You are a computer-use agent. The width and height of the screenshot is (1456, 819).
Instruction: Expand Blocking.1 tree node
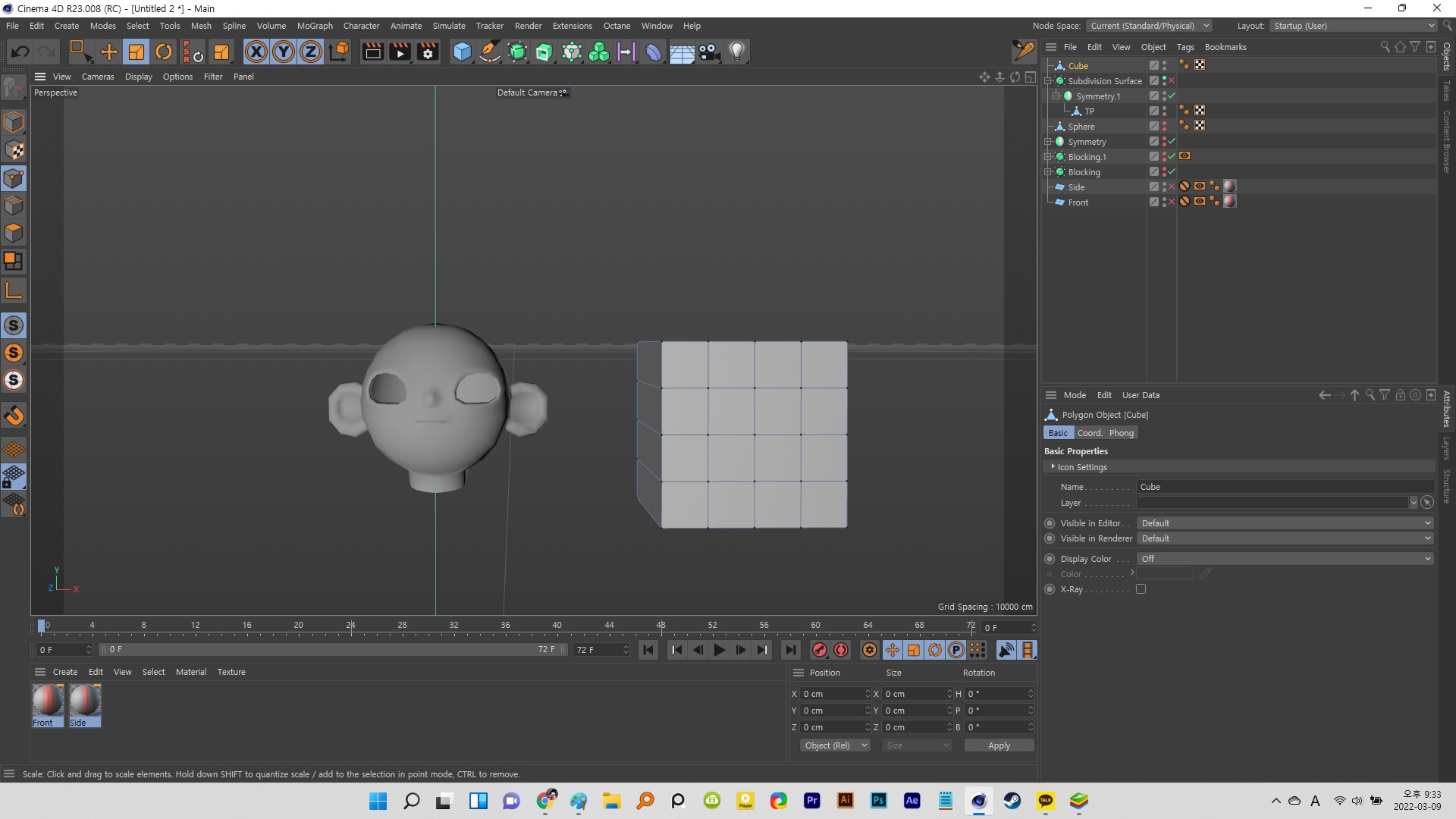[x=1048, y=157]
